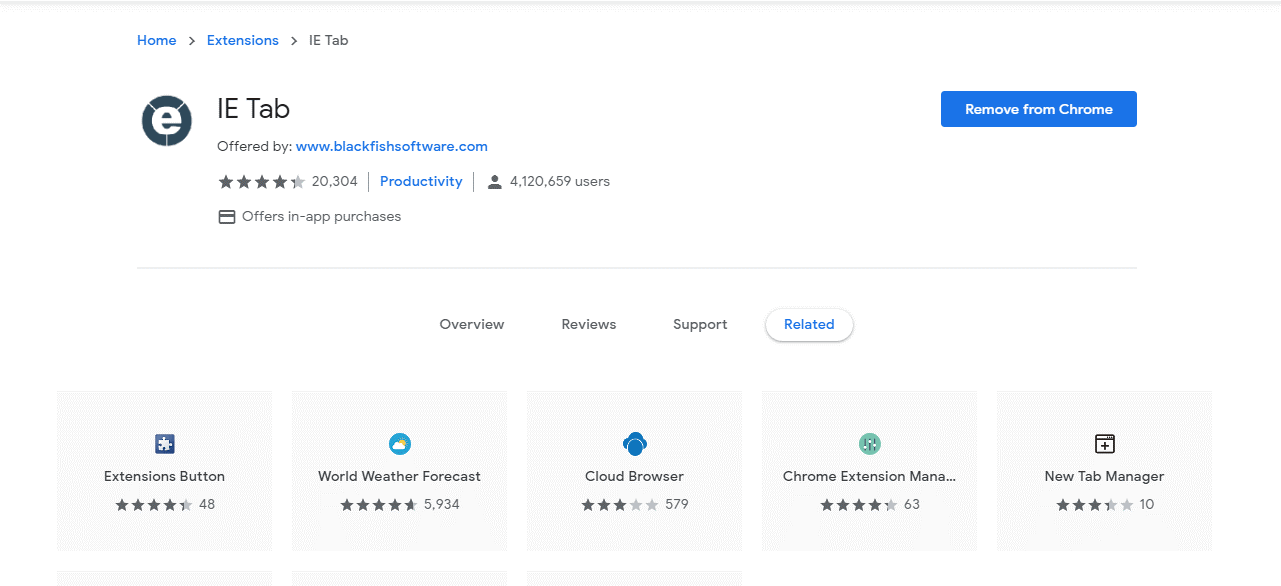This screenshot has width=1281, height=586.
Task: Click the 4,120,659 users text
Action: pos(560,182)
